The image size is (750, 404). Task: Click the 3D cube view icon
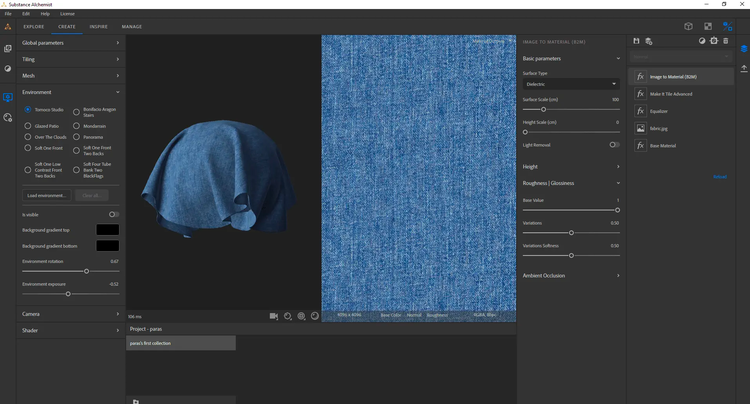tap(688, 27)
